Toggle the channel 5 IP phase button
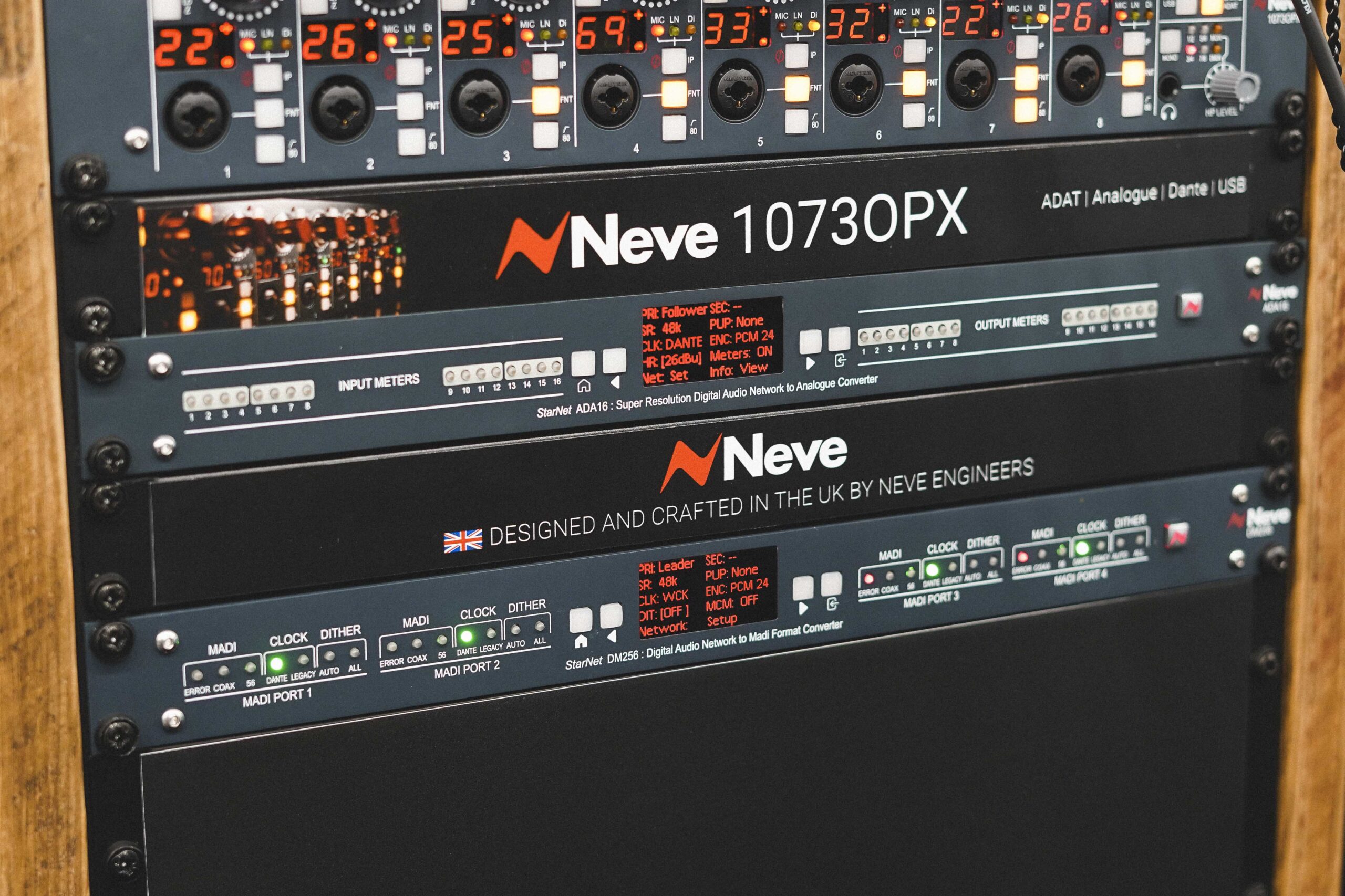This screenshot has height=896, width=1345. pyautogui.click(x=796, y=56)
